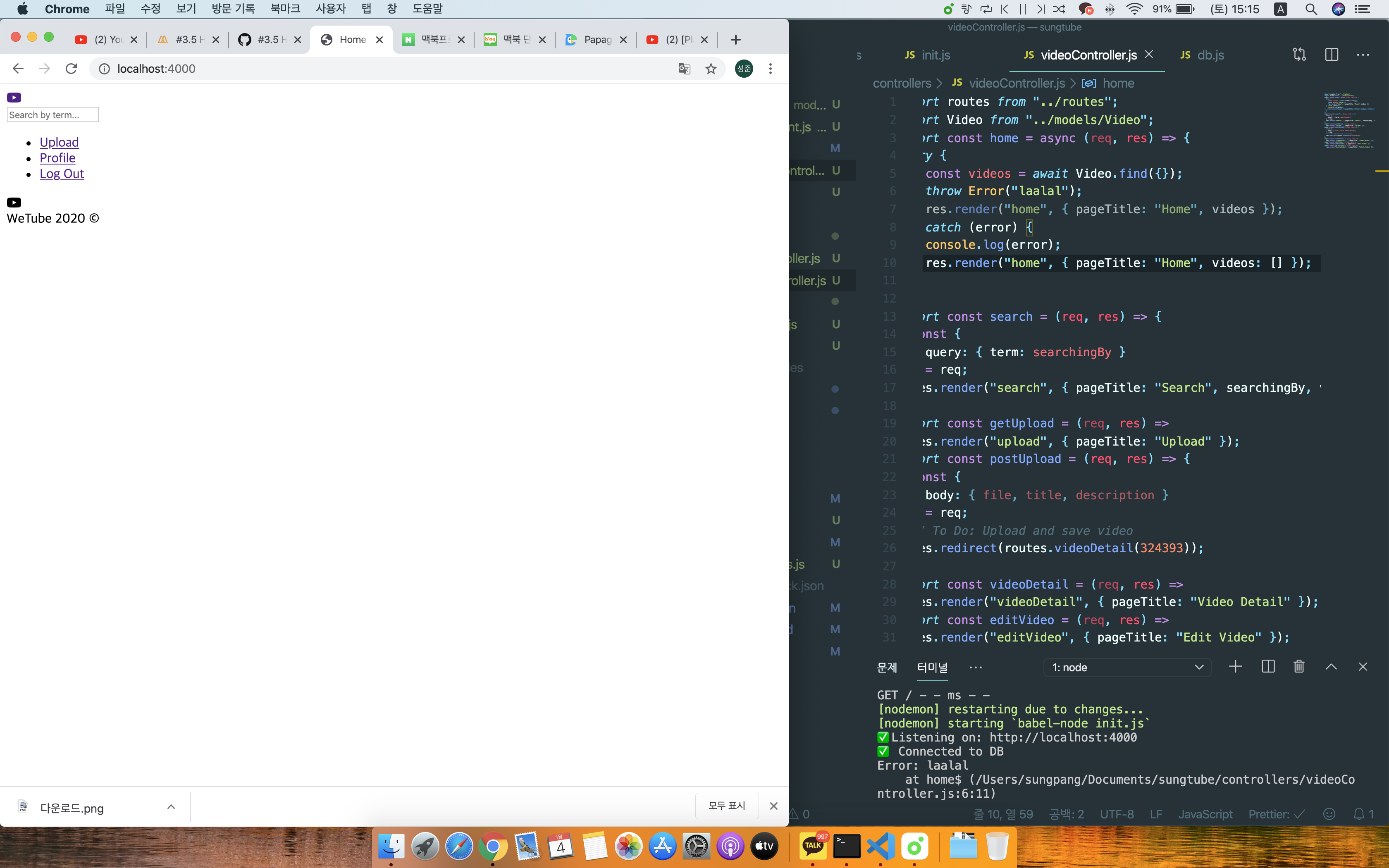Viewport: 1389px width, 868px height.
Task: Open the editor More Actions ellipsis
Action: pos(1363,55)
